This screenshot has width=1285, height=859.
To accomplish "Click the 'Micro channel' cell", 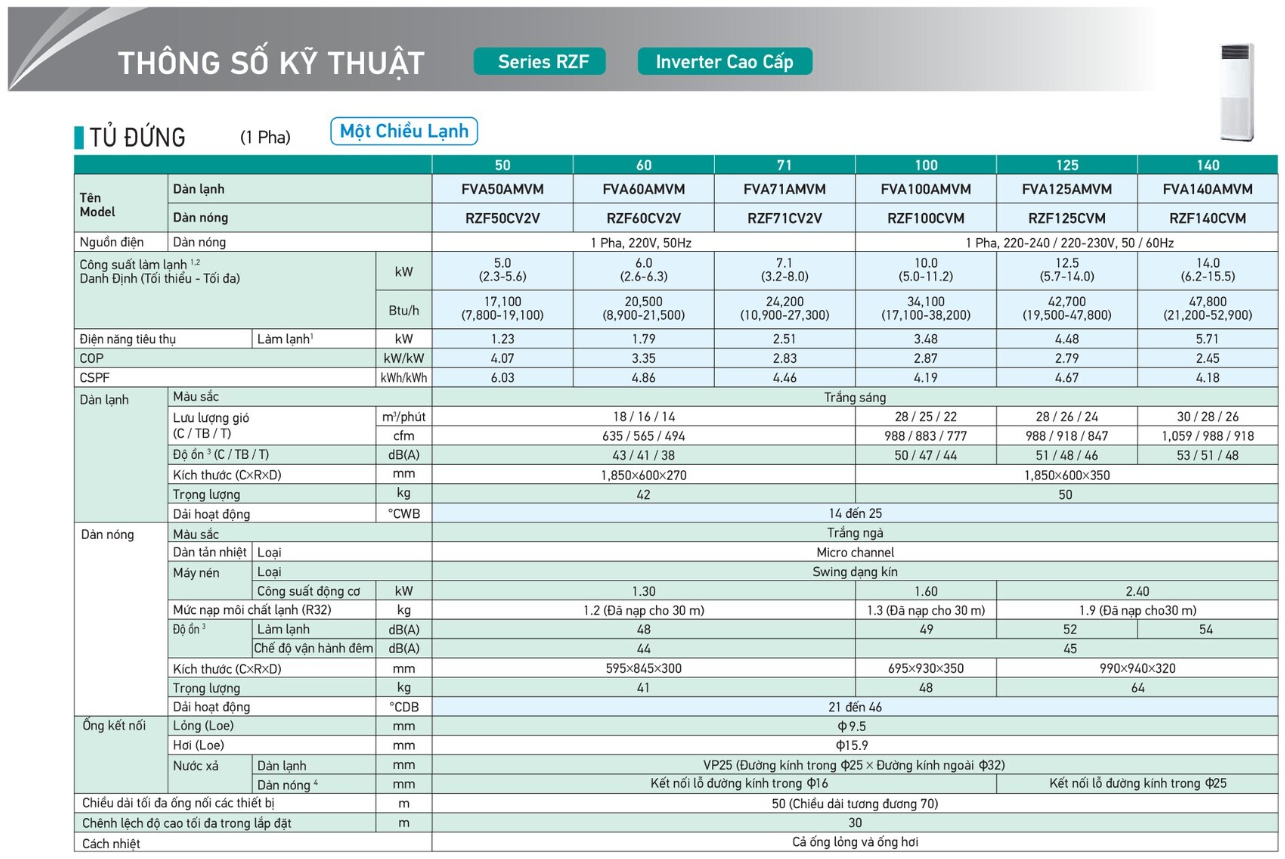I will pos(855,552).
